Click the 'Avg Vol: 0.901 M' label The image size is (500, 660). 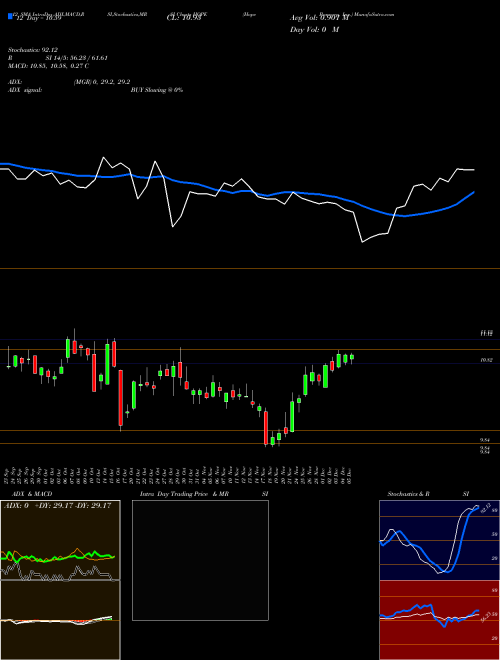[319, 18]
